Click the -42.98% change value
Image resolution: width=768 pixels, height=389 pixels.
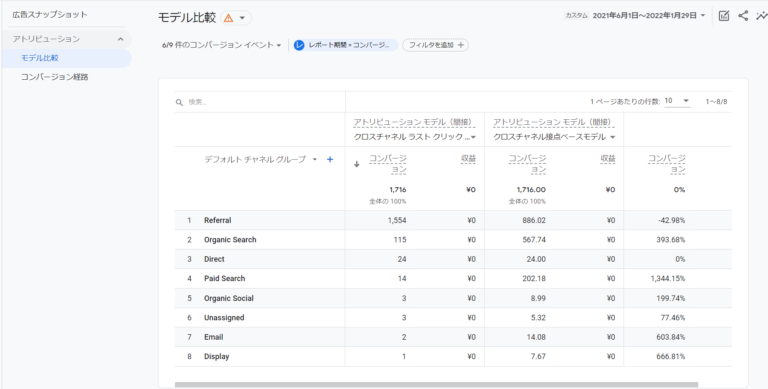tap(672, 220)
